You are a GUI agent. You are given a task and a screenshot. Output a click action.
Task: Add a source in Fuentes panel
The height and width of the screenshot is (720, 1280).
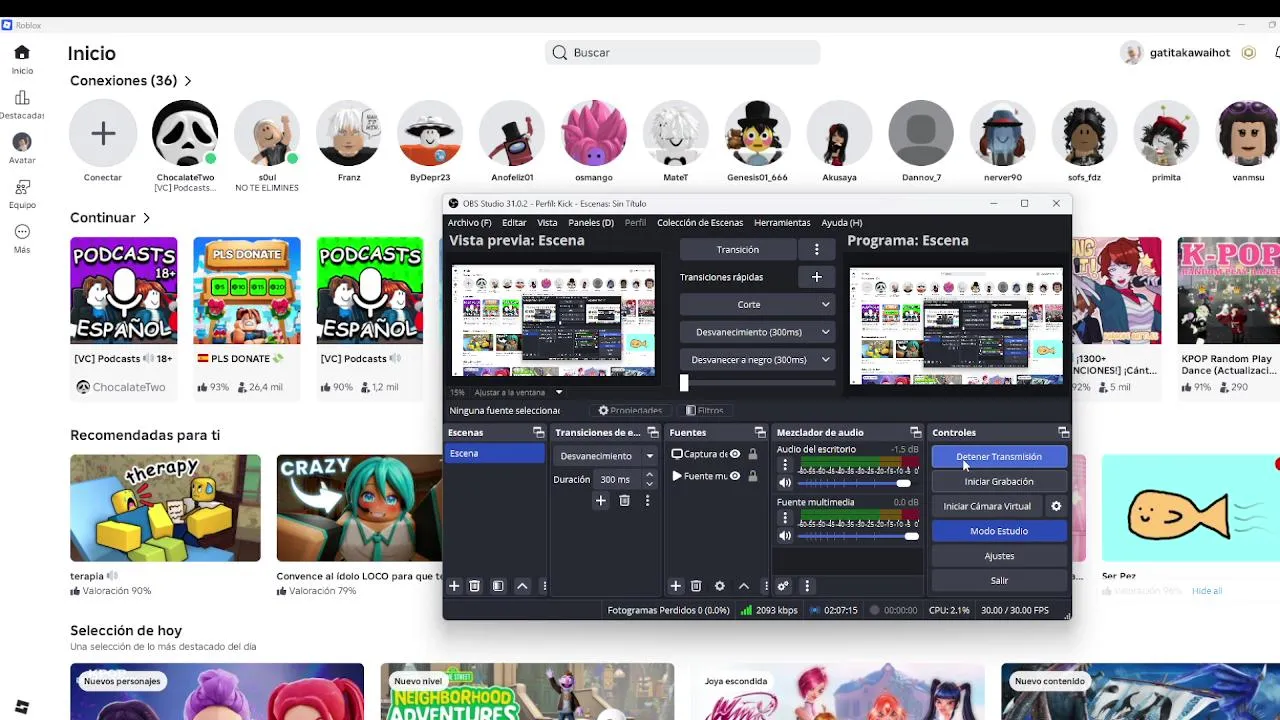[x=675, y=586]
